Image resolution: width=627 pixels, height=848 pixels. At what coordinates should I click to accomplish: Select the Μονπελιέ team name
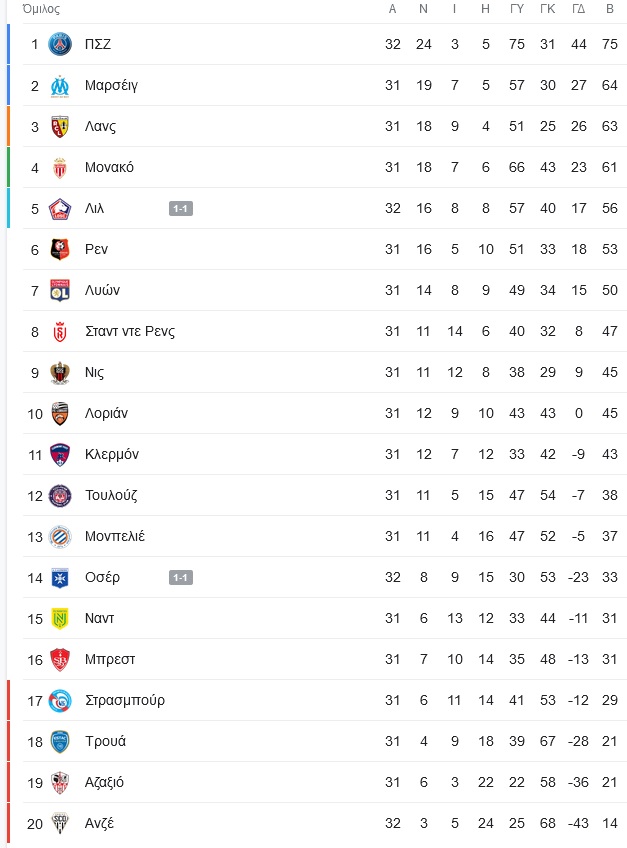click(x=115, y=536)
